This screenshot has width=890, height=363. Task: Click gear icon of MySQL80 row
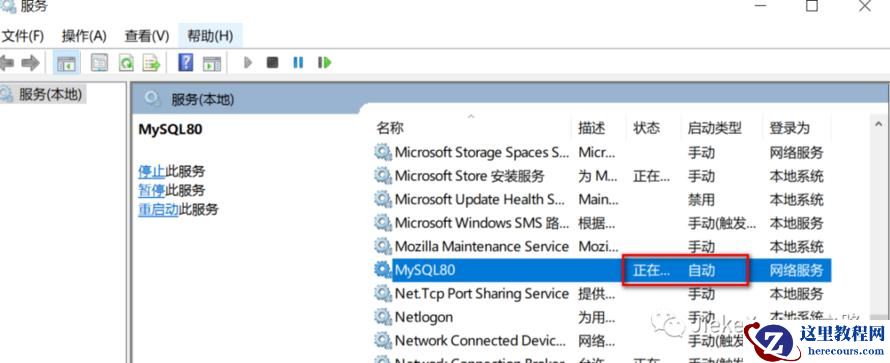click(383, 270)
